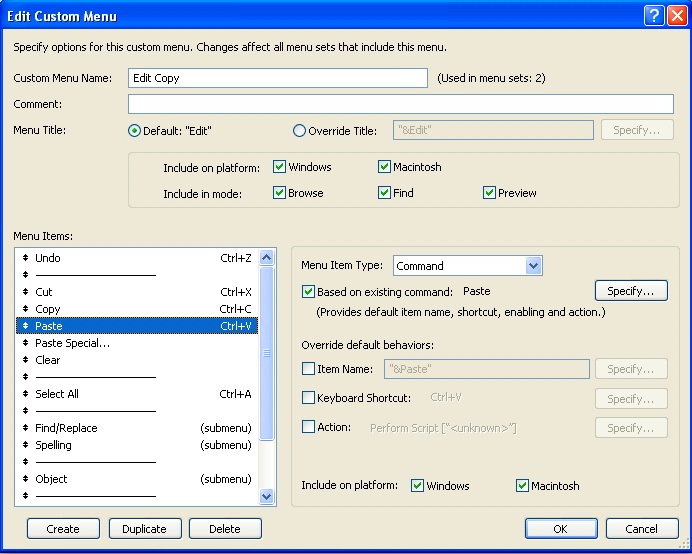692x554 pixels.
Task: Click the drag handle icon beside Undo
Action: pyautogui.click(x=26, y=258)
